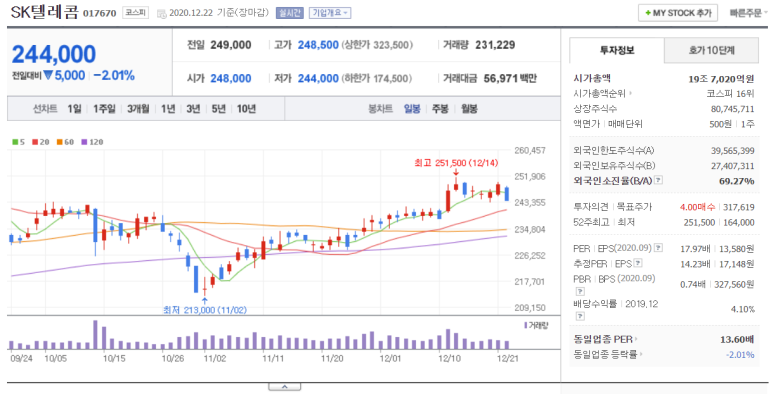The width and height of the screenshot is (773, 394).
Task: Click help icon under PBR BPS(2020.09)
Action: pos(580,291)
